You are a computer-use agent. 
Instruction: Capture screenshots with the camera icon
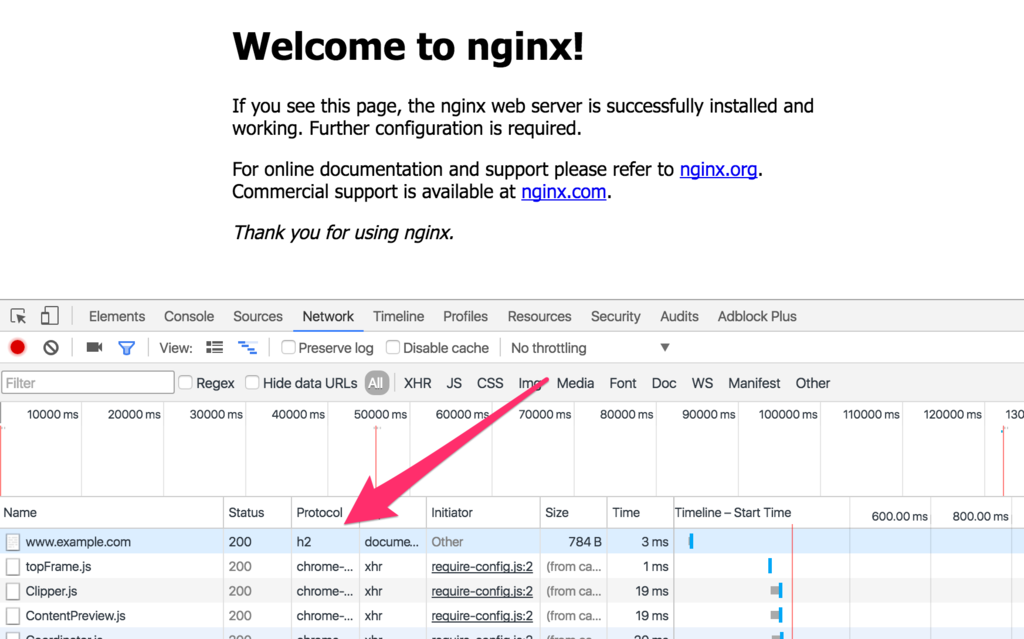point(93,347)
